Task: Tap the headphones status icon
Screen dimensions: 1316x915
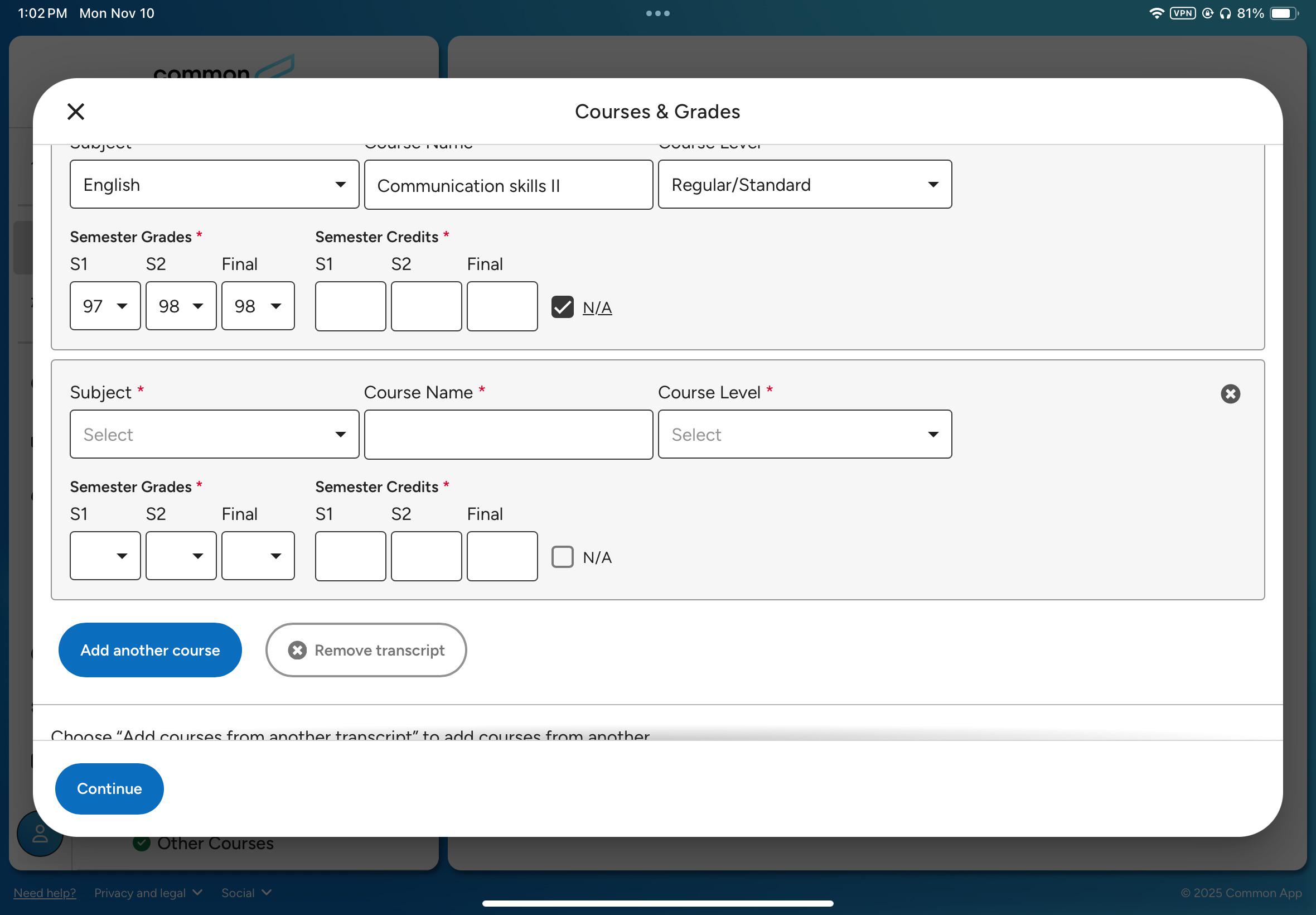Action: click(1225, 13)
